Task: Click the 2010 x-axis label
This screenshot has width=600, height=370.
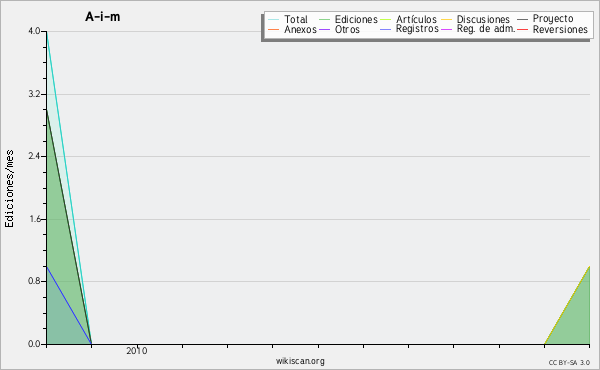Action: [x=137, y=351]
